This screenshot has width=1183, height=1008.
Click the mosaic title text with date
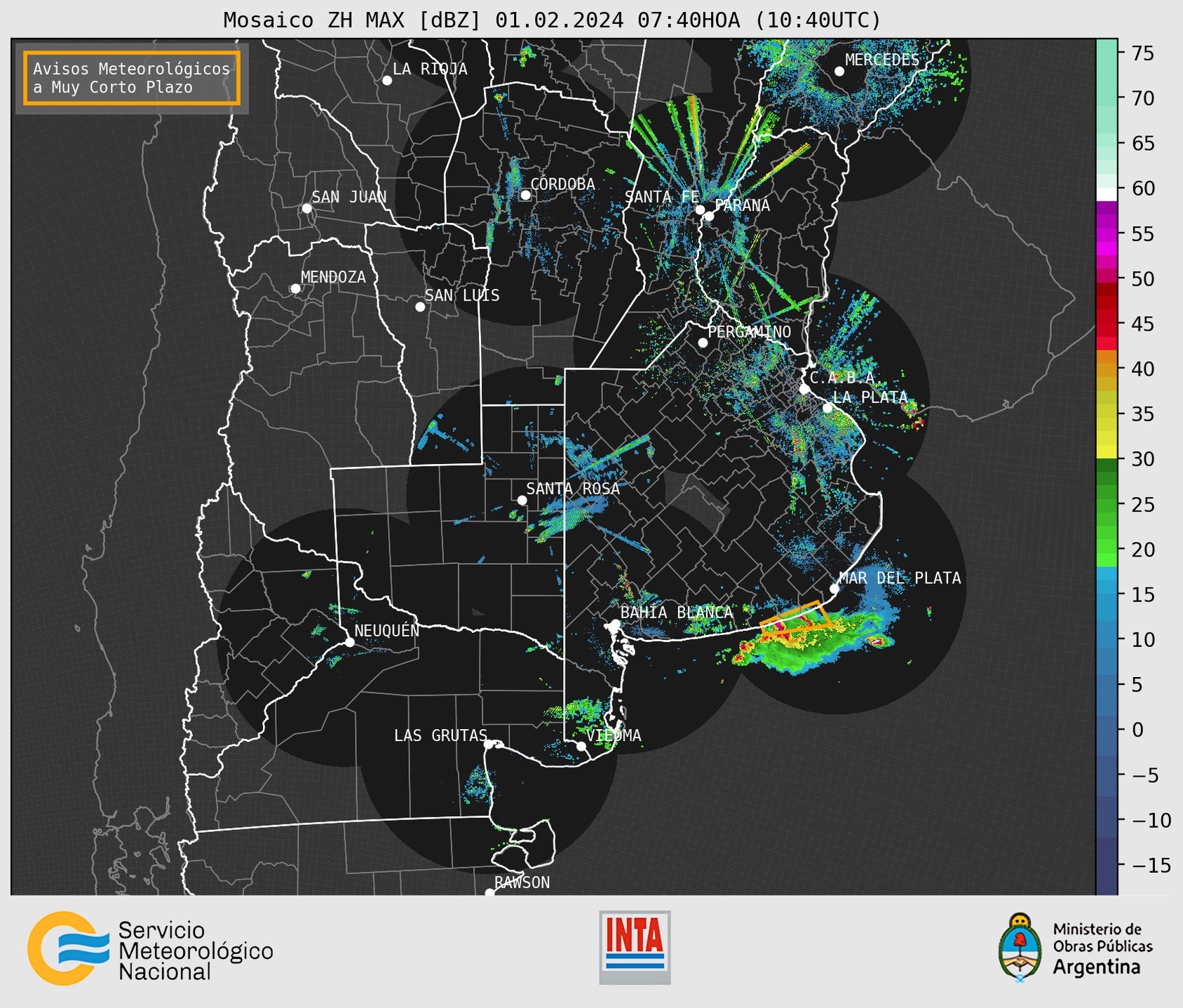click(x=552, y=20)
